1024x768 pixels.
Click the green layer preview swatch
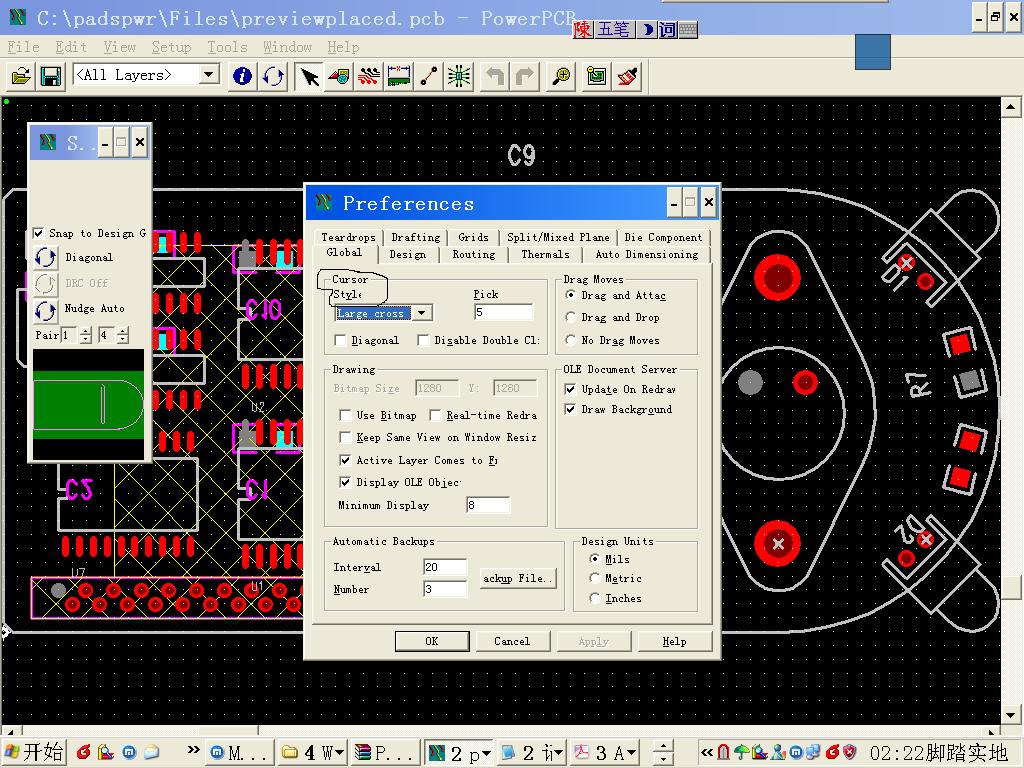click(x=89, y=405)
